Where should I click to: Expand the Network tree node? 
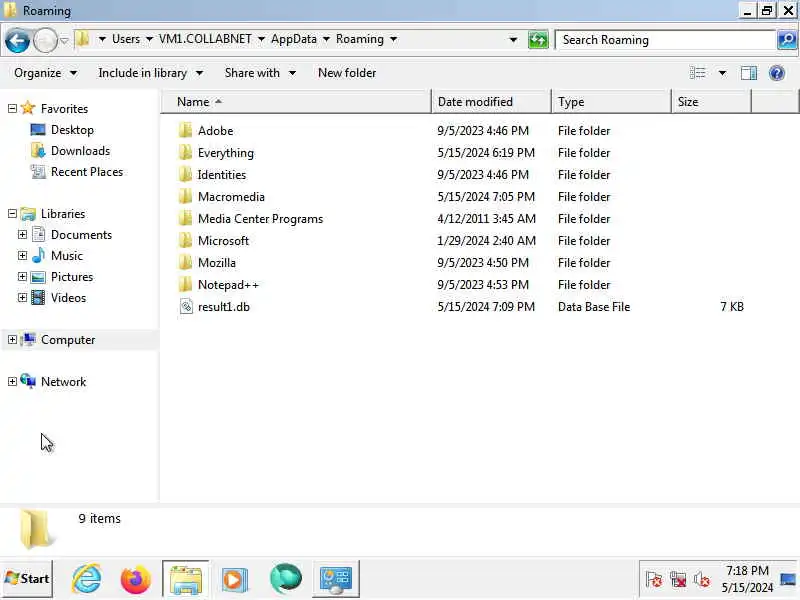[12, 381]
